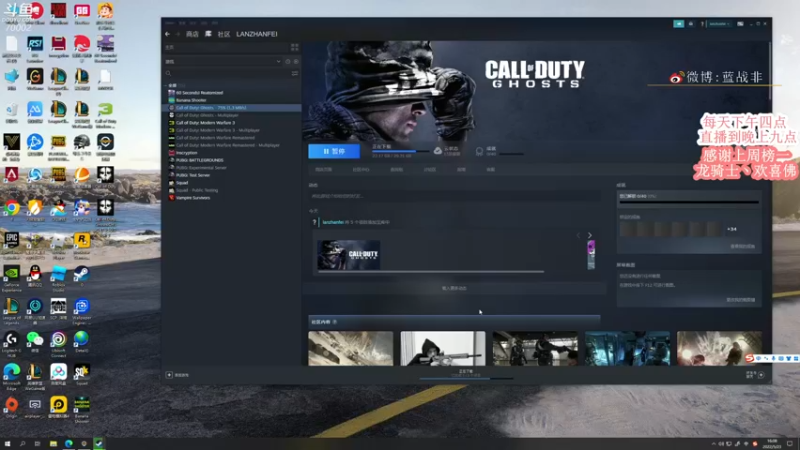The image size is (800, 450).
Task: Click the cloud save status icon
Action: [x=438, y=151]
